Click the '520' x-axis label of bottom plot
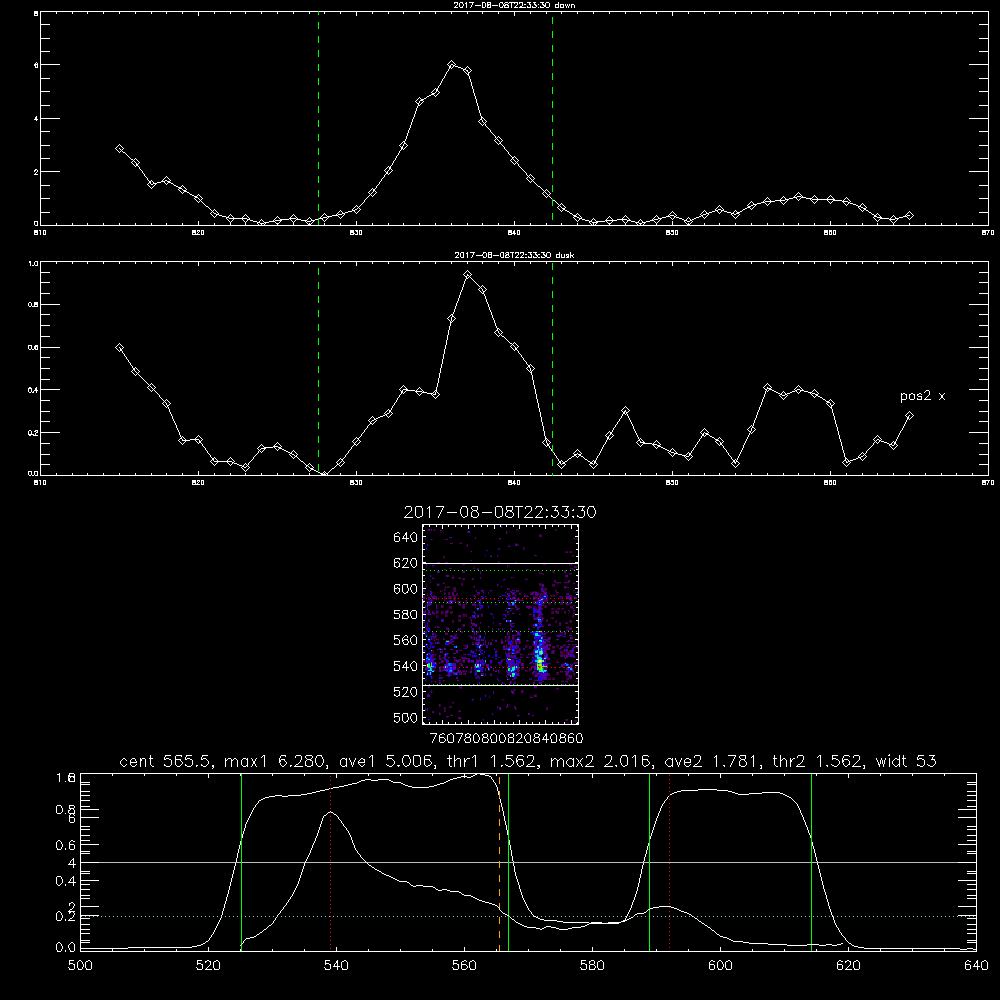Viewport: 1000px width, 1000px height. pos(208,966)
